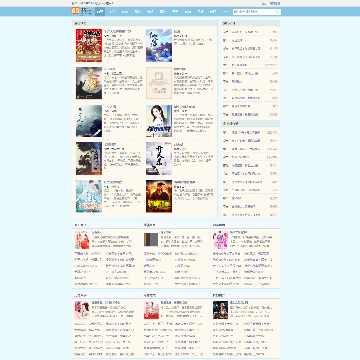Click the orange site logo
This screenshot has height=360, width=360.
tap(75, 11)
